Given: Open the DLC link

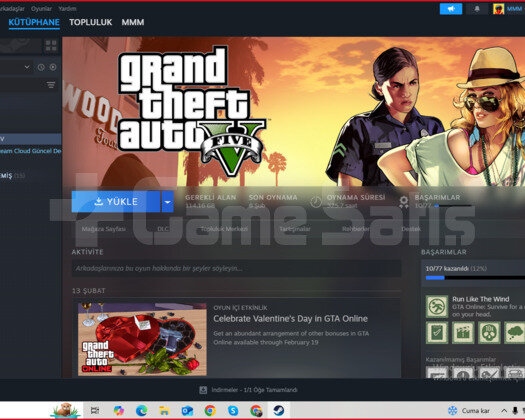Looking at the screenshot, I should [x=163, y=229].
